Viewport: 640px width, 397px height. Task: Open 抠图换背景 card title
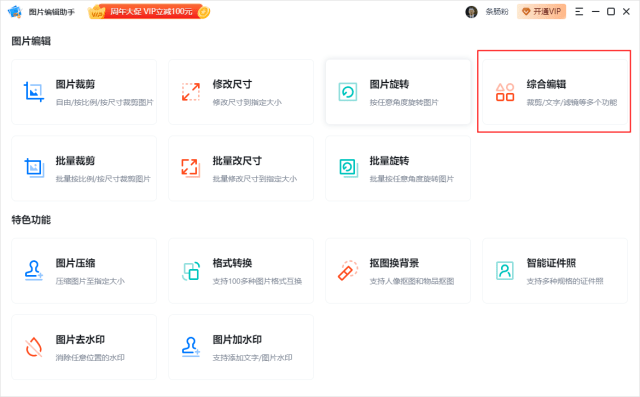394,263
